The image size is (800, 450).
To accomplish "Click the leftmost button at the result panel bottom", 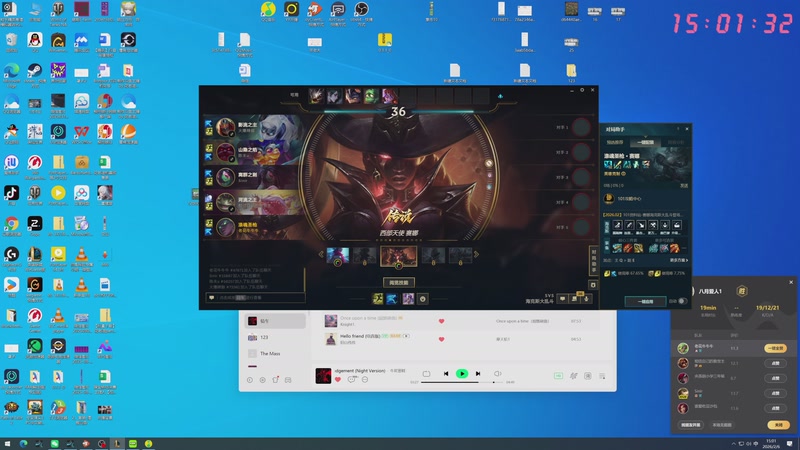I will [x=690, y=424].
